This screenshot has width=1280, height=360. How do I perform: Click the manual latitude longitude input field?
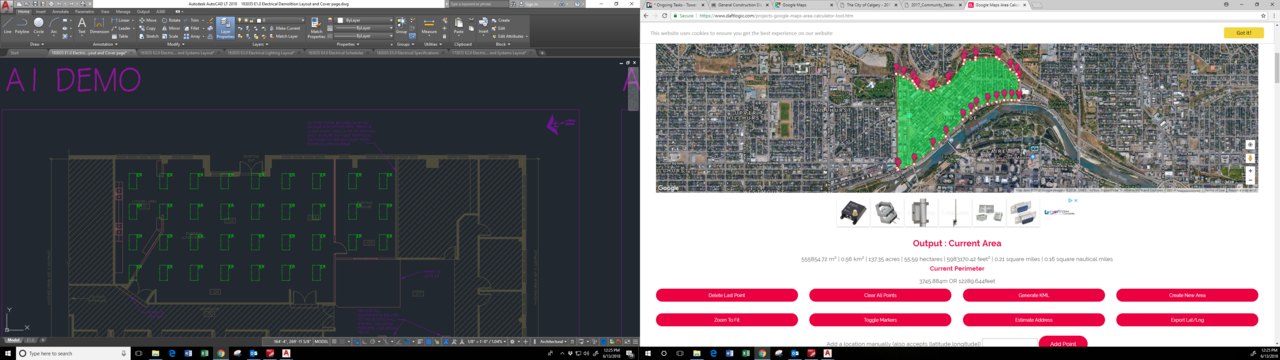pyautogui.click(x=1008, y=344)
